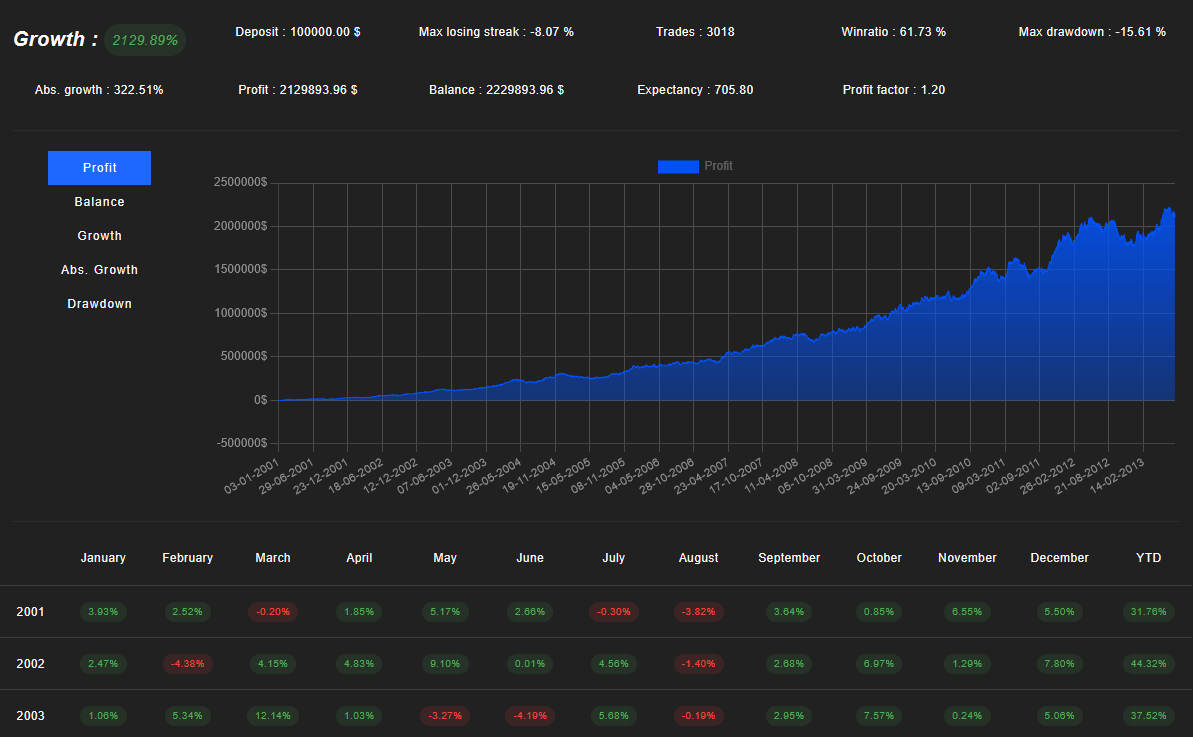Click the 2002 May 9.10% badge
The image size is (1193, 737).
[x=445, y=664]
